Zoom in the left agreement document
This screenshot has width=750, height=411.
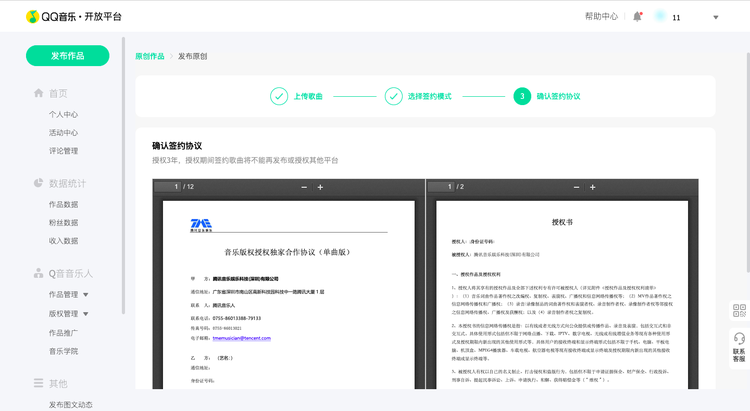pos(320,187)
